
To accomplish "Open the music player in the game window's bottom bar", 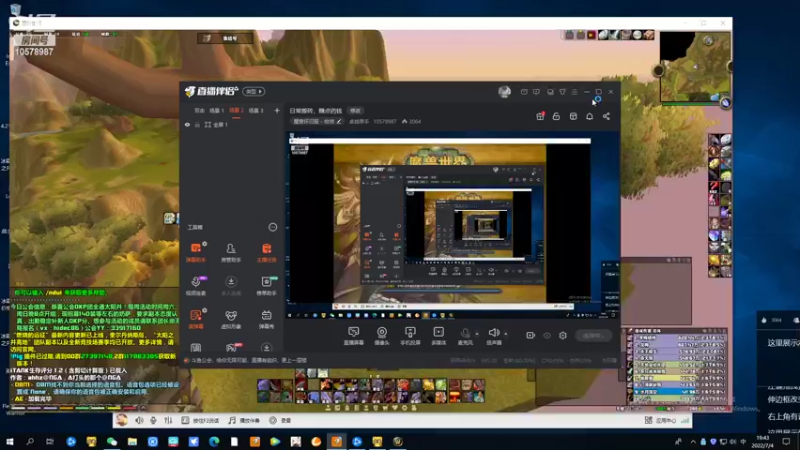I will (x=244, y=420).
